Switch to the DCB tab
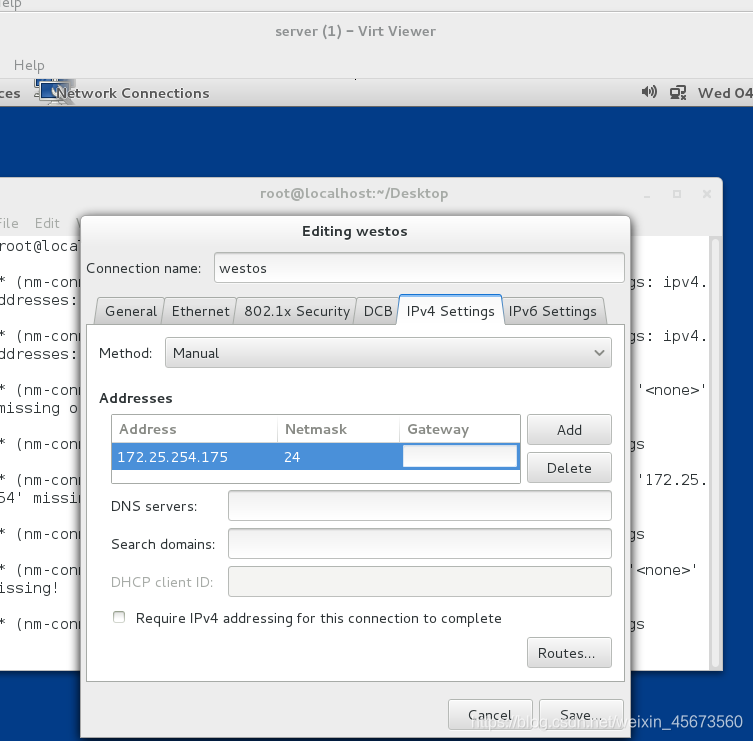753x741 pixels. pos(378,311)
